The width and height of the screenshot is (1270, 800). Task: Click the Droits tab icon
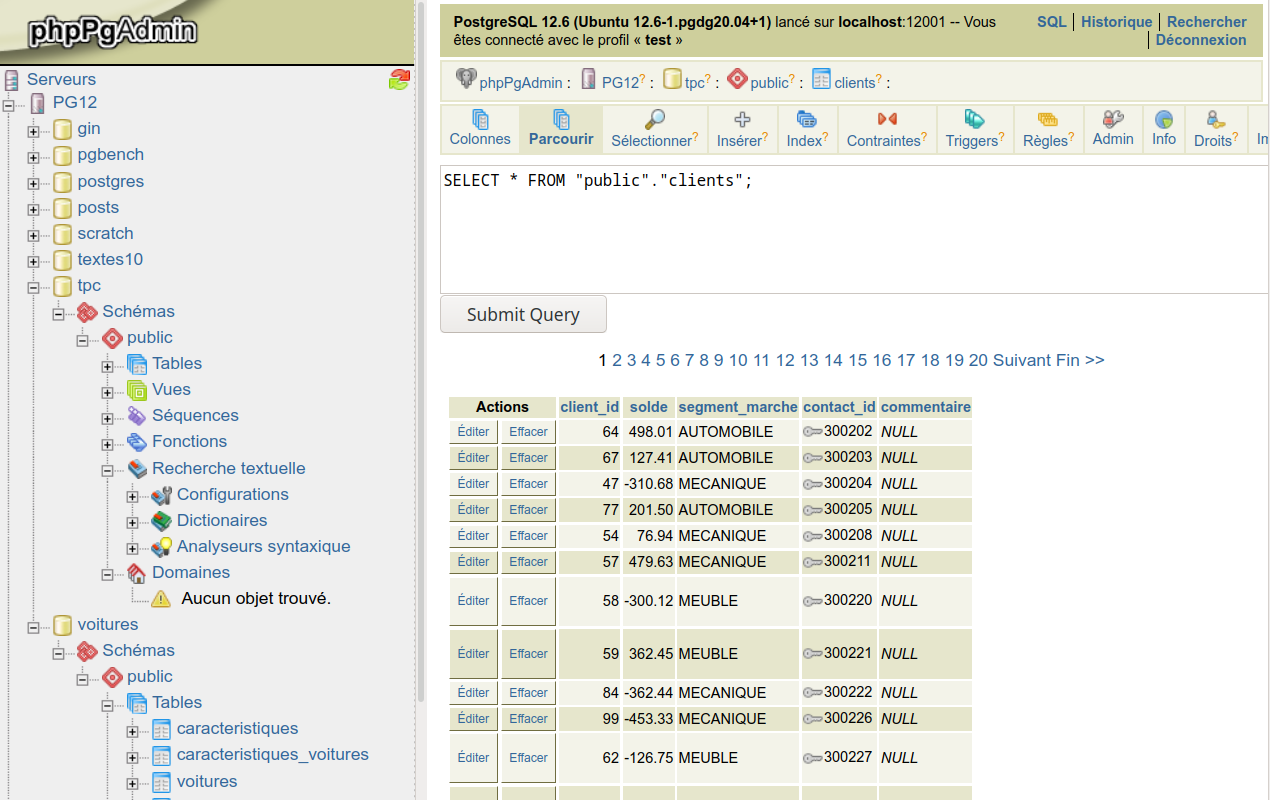tap(1216, 120)
